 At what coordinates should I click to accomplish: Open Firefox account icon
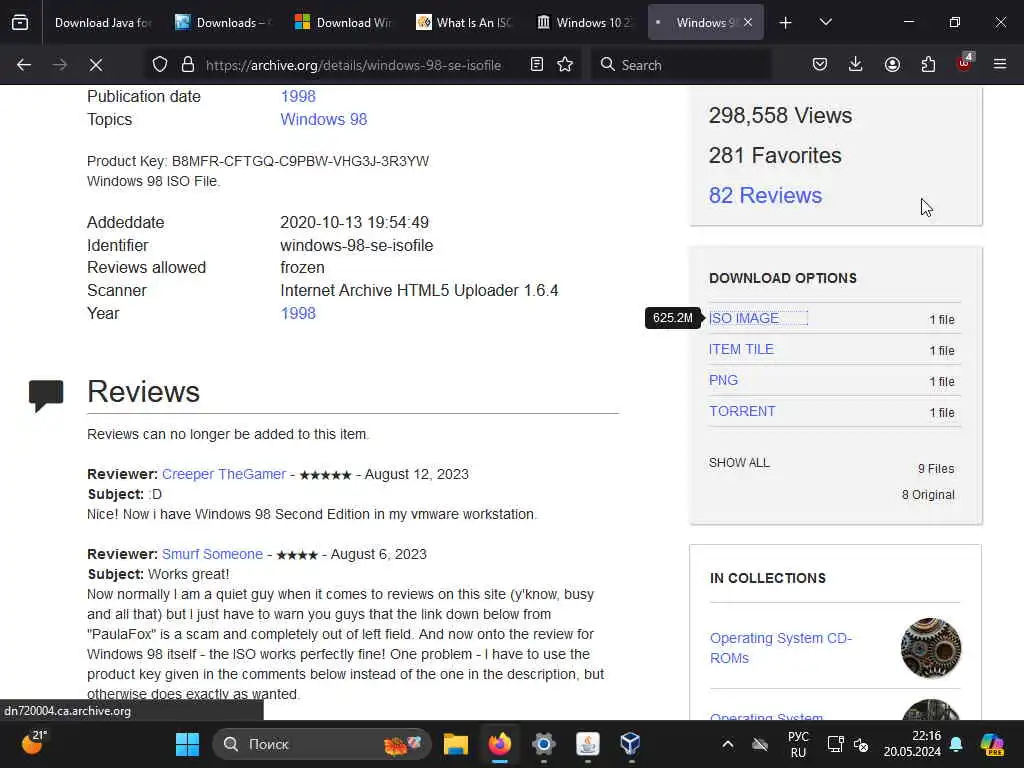pyautogui.click(x=892, y=65)
